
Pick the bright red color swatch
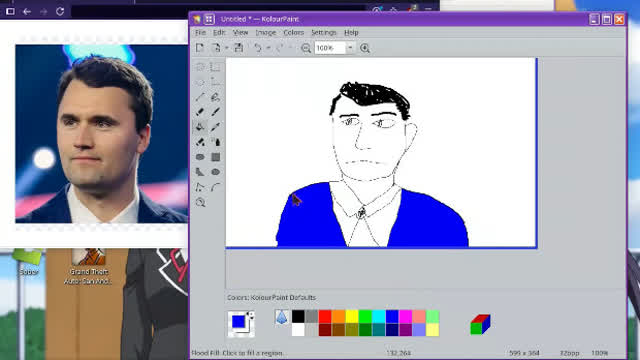(325, 316)
